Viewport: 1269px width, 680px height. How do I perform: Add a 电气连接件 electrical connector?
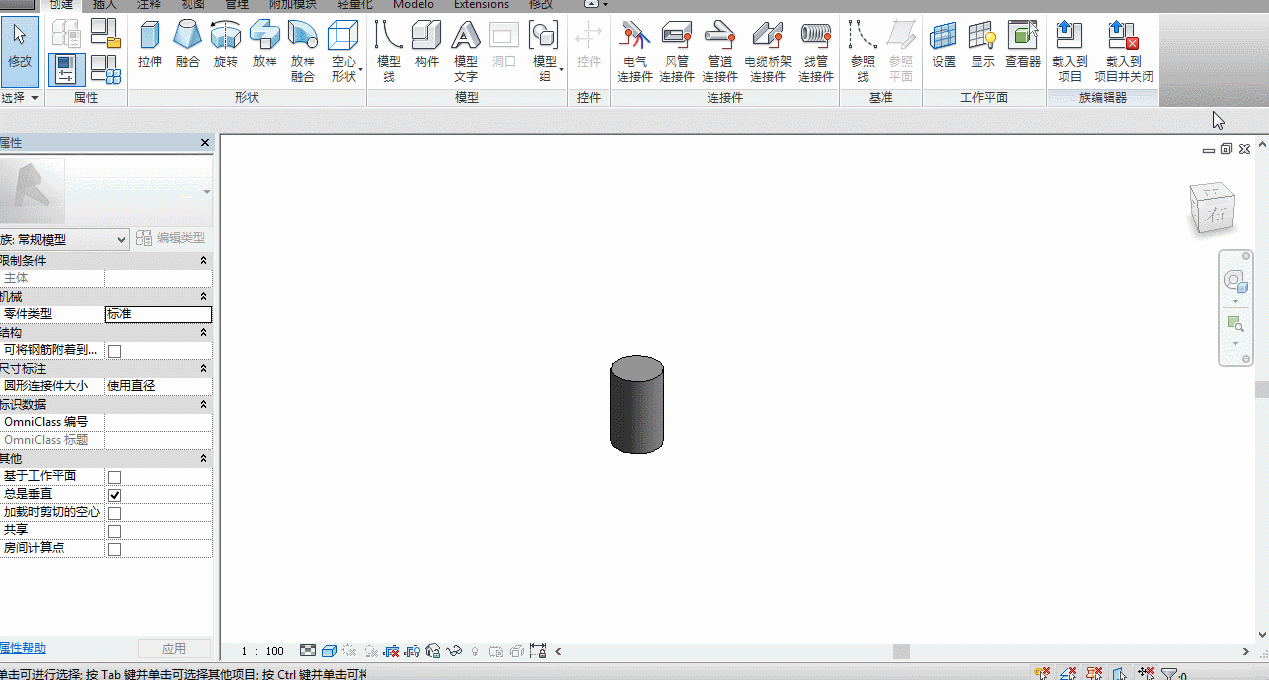pyautogui.click(x=635, y=51)
